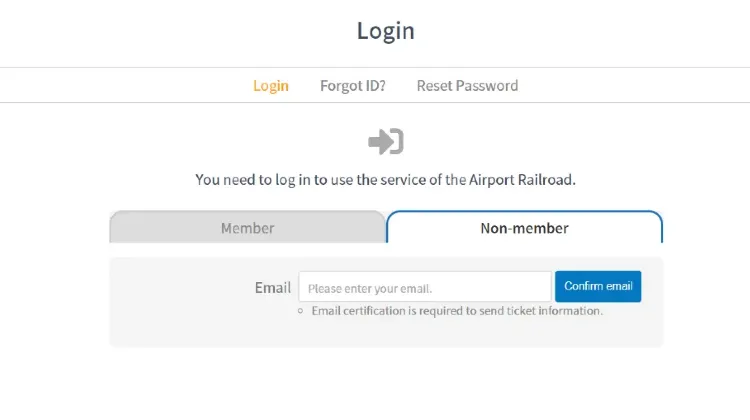The width and height of the screenshot is (750, 420).
Task: Click the Login page heading
Action: (x=385, y=31)
